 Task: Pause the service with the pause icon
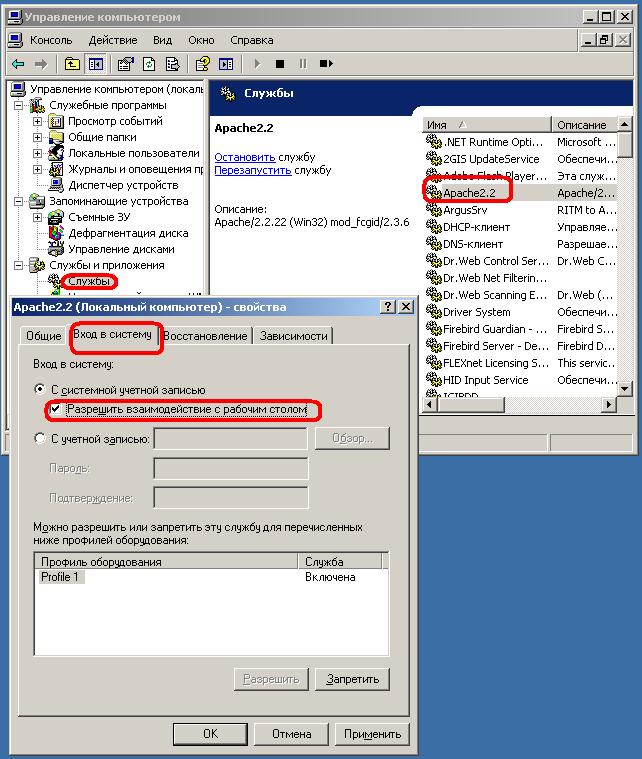303,63
